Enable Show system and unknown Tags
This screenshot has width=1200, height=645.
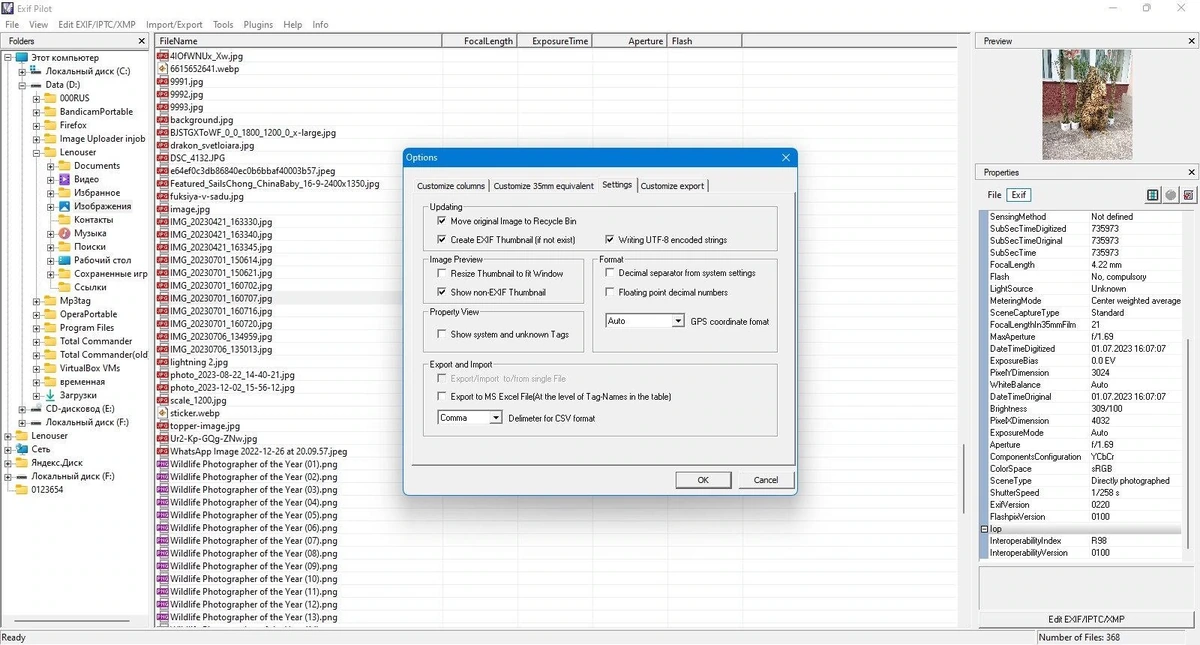(x=442, y=335)
